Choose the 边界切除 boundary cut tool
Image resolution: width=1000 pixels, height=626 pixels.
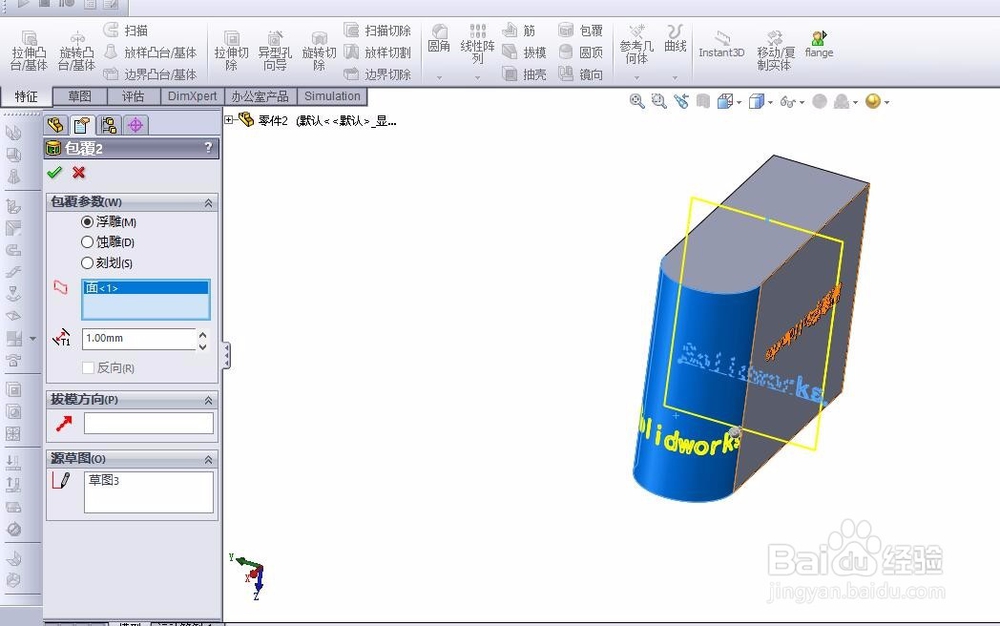(377, 74)
